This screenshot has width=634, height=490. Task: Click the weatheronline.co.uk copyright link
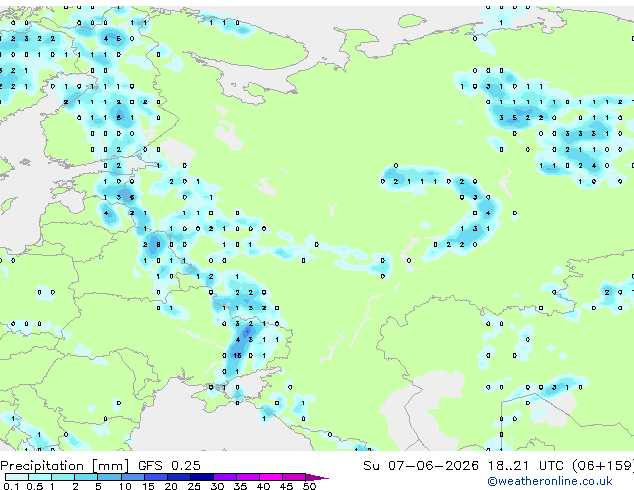(x=550, y=481)
